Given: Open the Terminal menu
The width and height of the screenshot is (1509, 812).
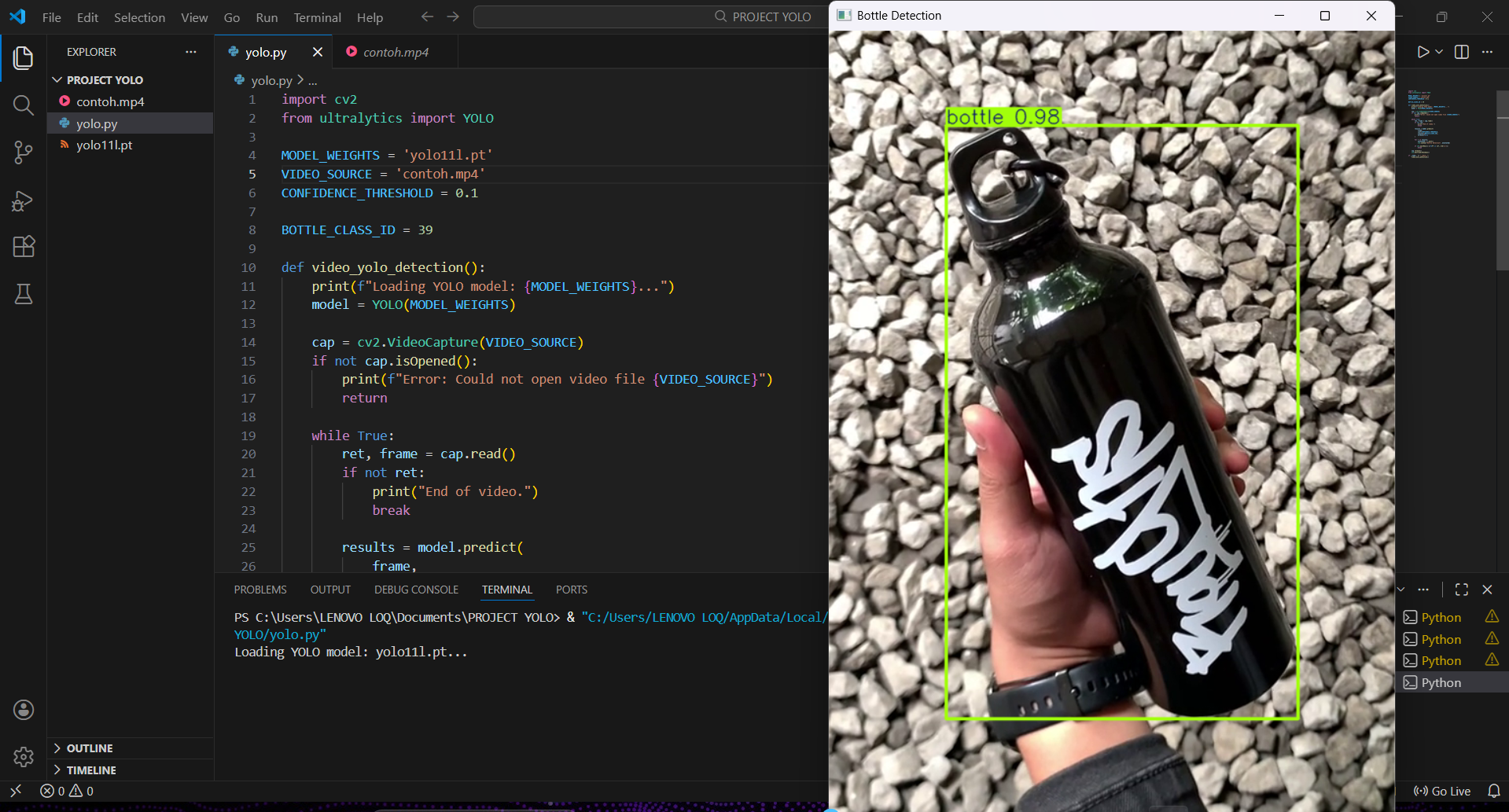Looking at the screenshot, I should coord(317,17).
